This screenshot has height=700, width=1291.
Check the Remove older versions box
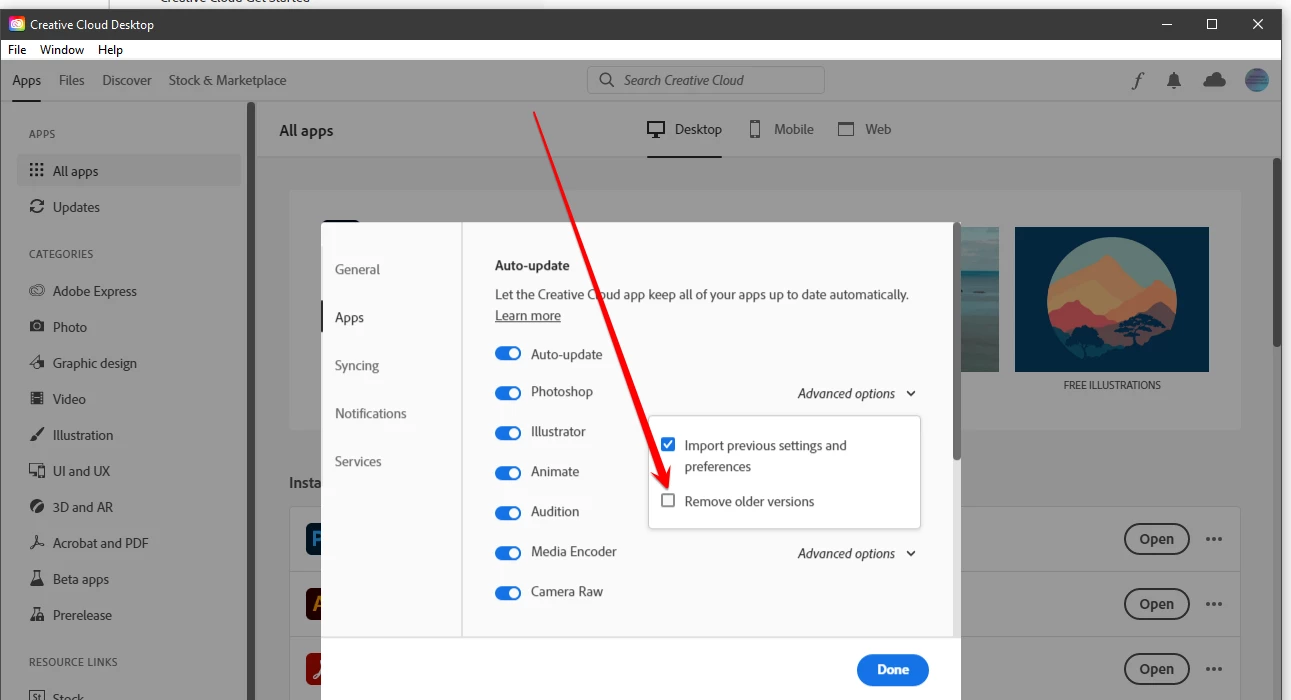668,500
